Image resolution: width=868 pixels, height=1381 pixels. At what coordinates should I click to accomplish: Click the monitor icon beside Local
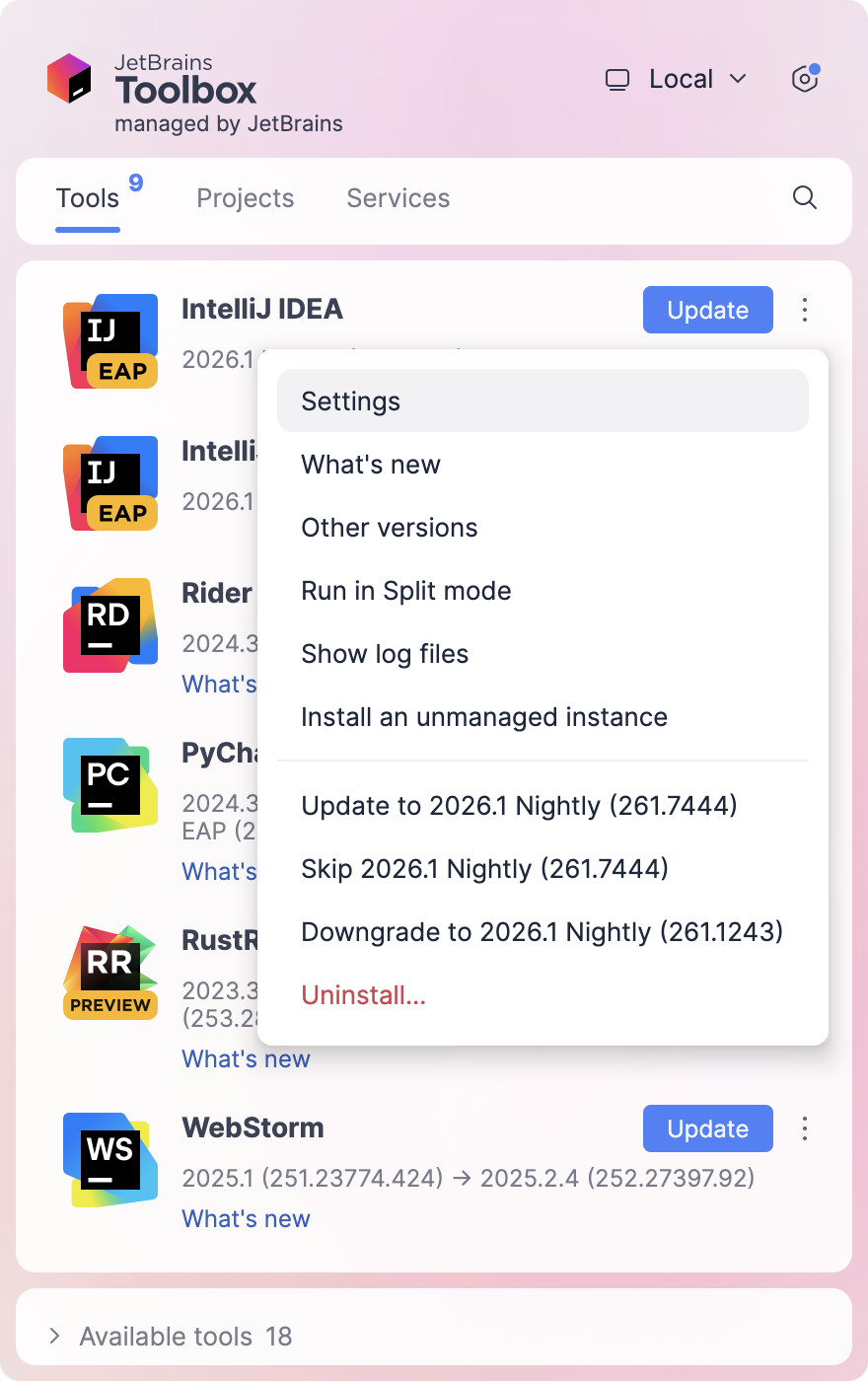coord(617,79)
